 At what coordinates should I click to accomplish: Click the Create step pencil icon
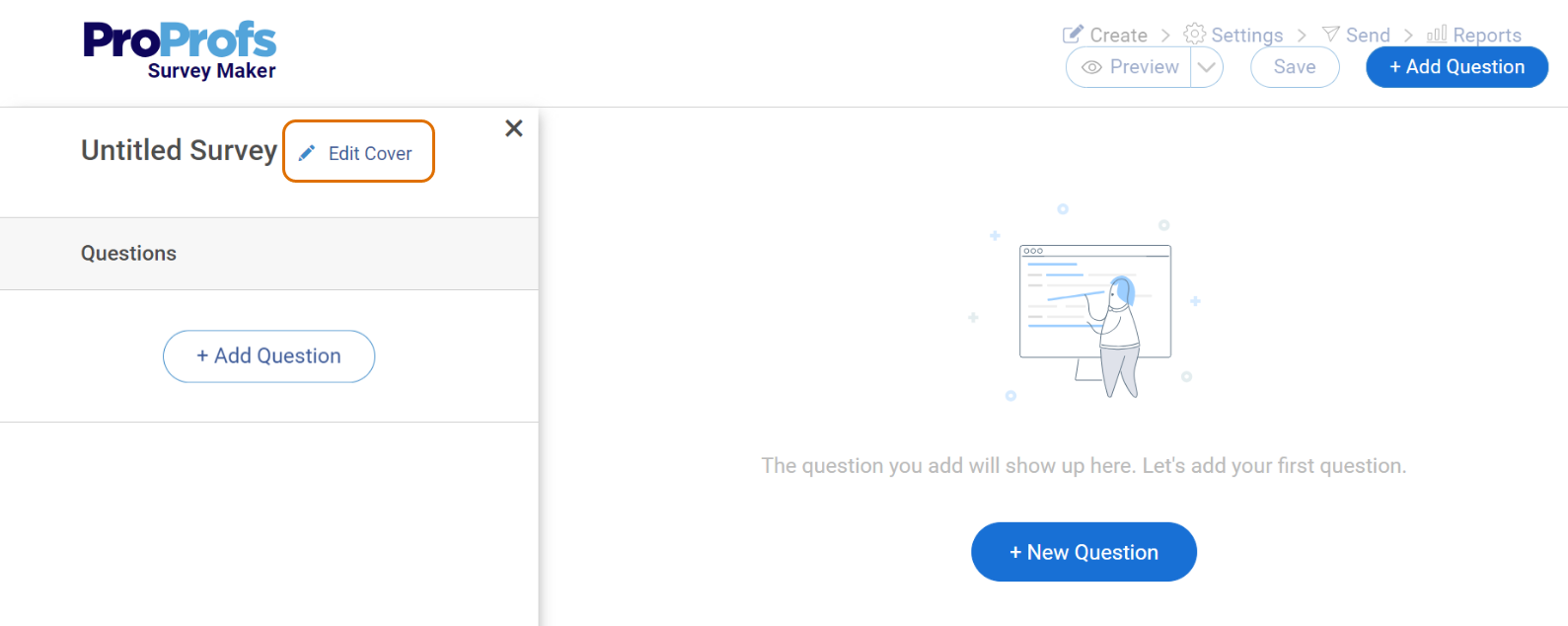point(1073,35)
